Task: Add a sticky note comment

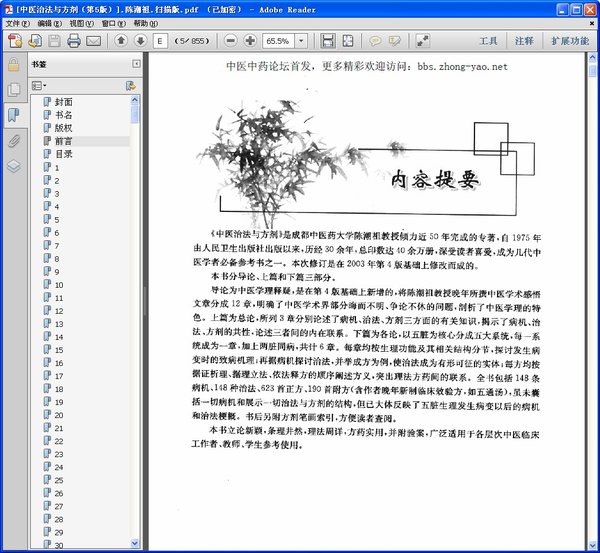Action: pyautogui.click(x=375, y=41)
